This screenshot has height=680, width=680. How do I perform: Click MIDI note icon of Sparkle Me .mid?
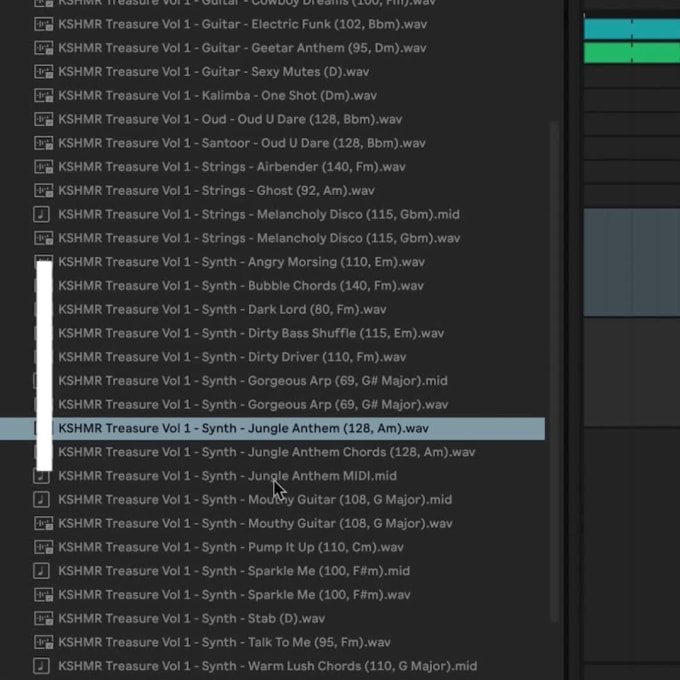[x=42, y=571]
